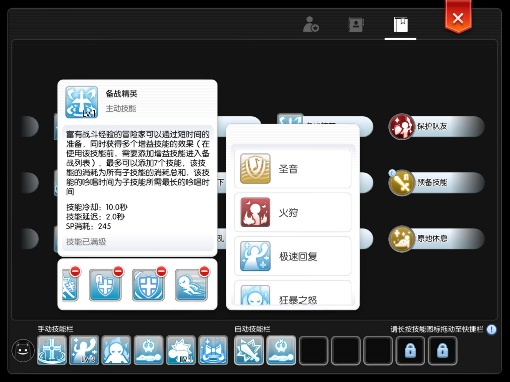Add 极速回复 to the prep list
Screen dimensions: 510x382
293,256
